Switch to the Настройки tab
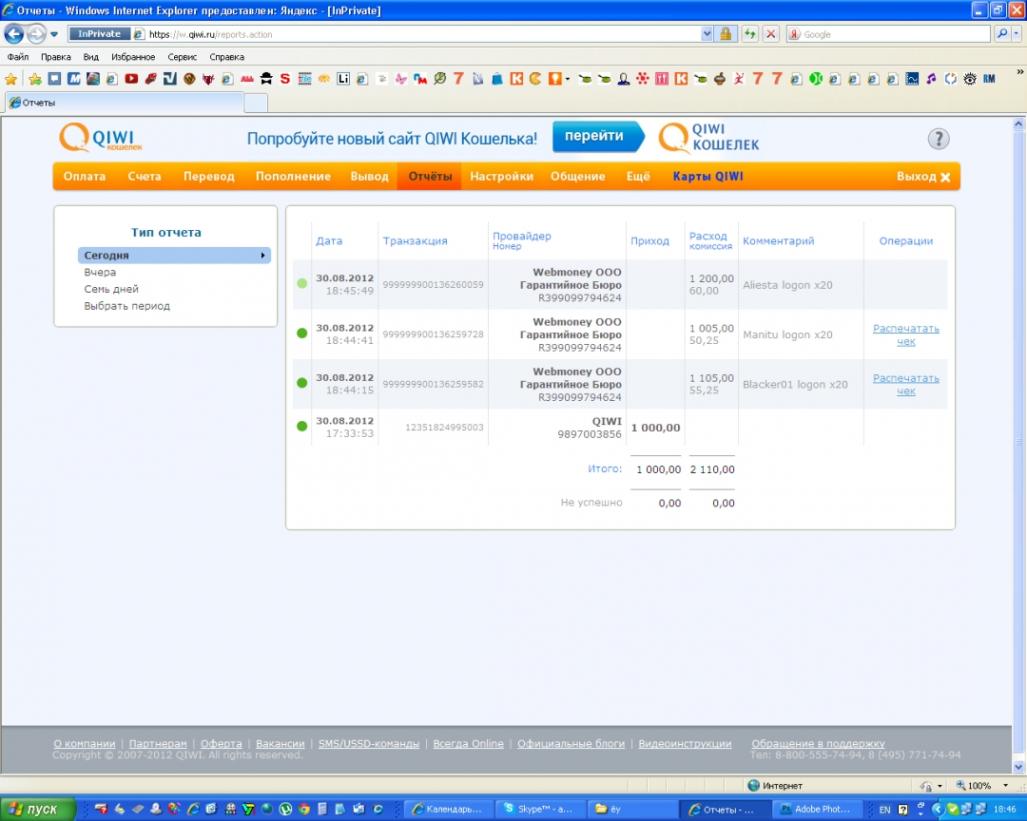Screen dimensions: 1027x821 [x=501, y=177]
